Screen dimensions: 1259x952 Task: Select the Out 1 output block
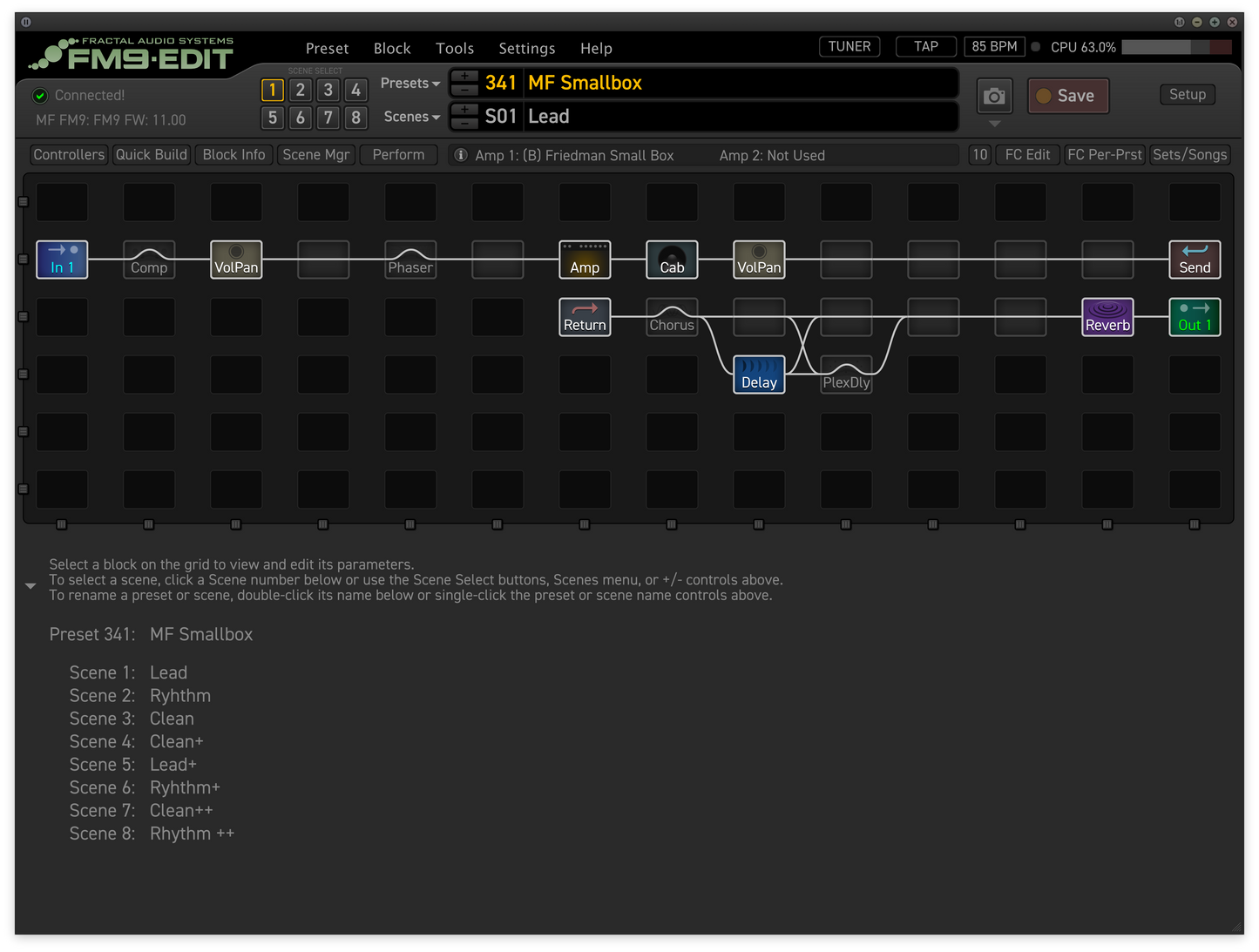click(1195, 317)
